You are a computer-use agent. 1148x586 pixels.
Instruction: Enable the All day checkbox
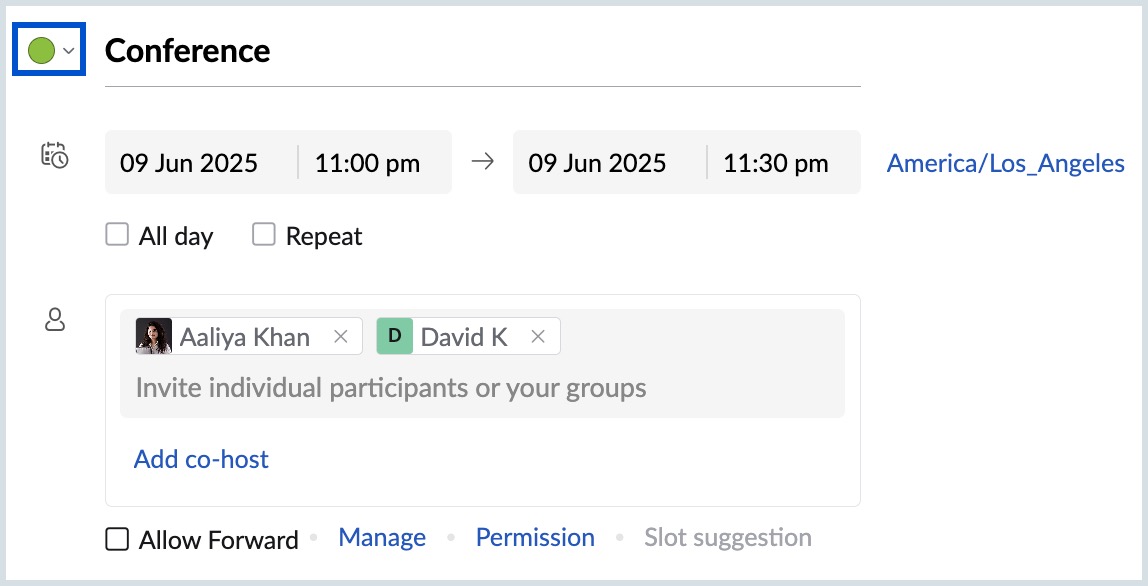point(117,235)
